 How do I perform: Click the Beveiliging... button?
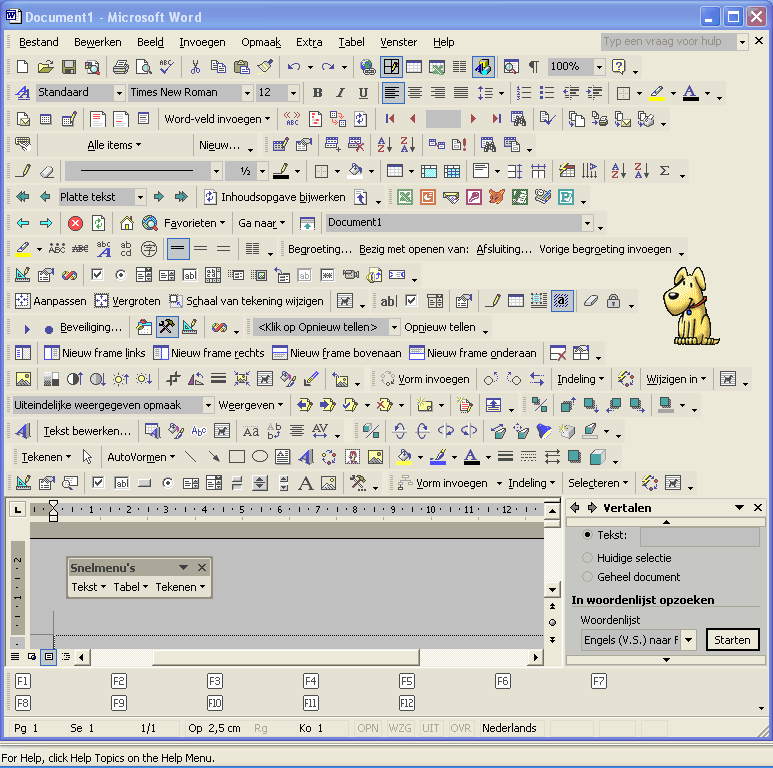(91, 327)
